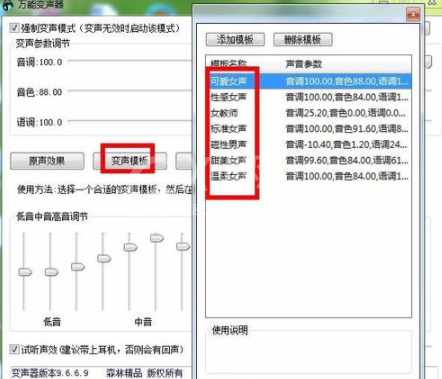442x379 pixels.
Task: Click parameters 音调-10.40,音色1.20 cell
Action: pos(347,145)
